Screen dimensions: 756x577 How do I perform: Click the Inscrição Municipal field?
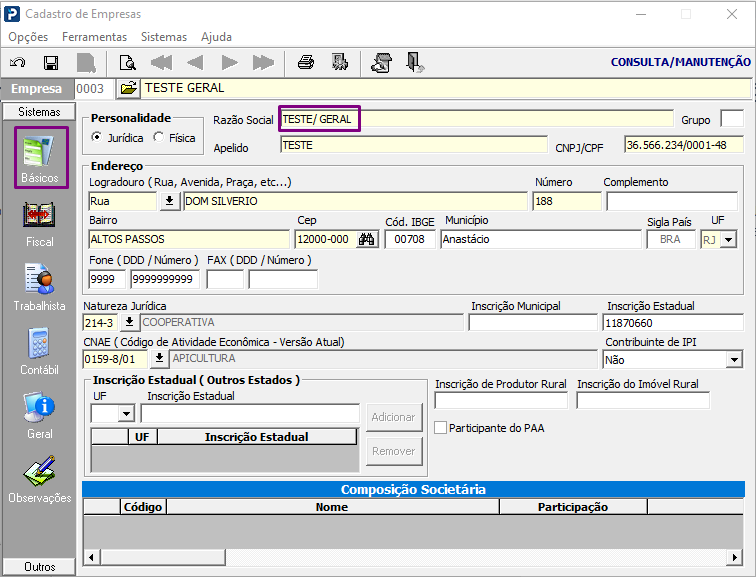click(x=533, y=322)
